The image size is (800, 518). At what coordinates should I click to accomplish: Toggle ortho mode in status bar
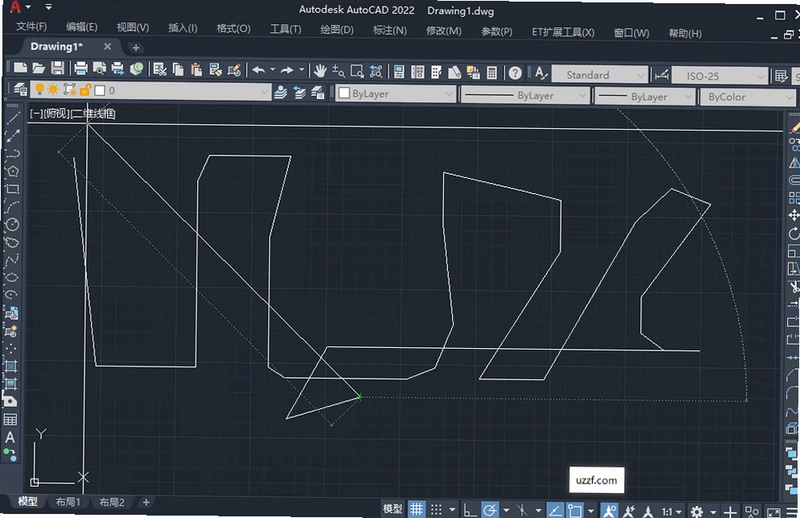coord(470,510)
